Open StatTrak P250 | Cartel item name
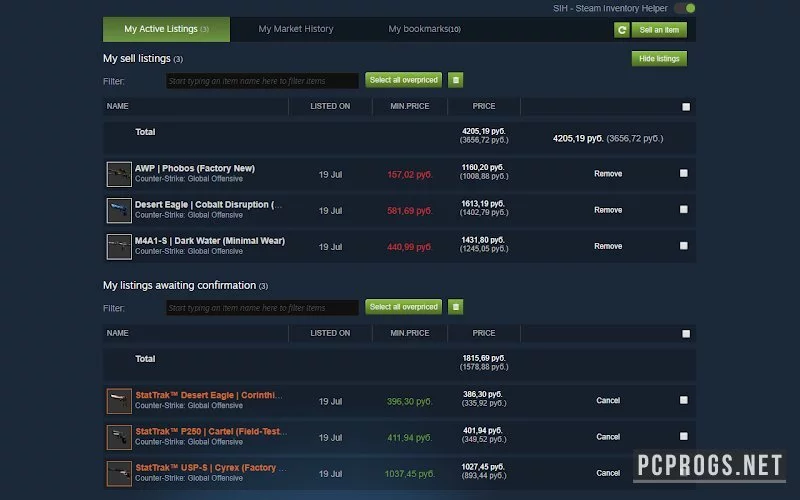The height and width of the screenshot is (500, 800). pyautogui.click(x=211, y=432)
